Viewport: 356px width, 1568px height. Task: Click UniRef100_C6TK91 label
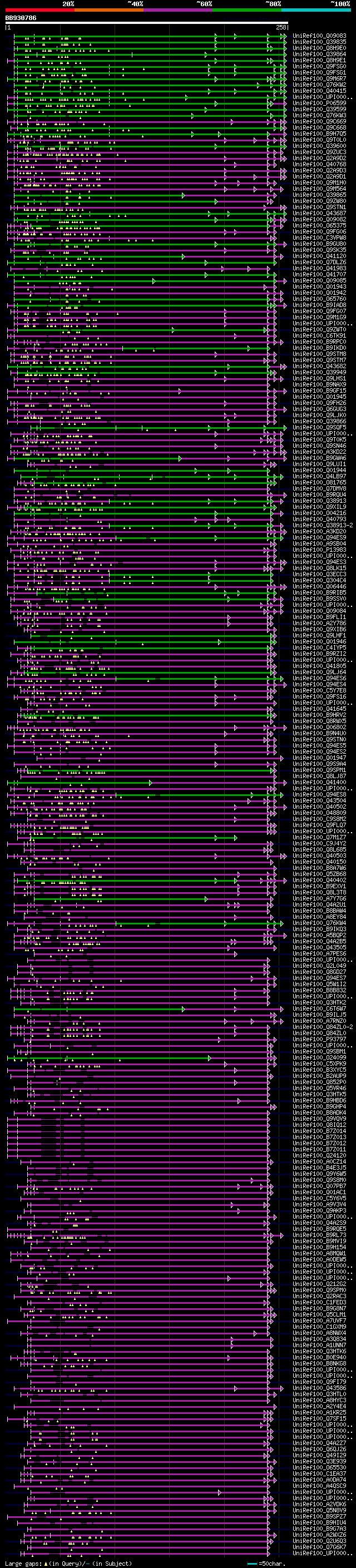319,335
